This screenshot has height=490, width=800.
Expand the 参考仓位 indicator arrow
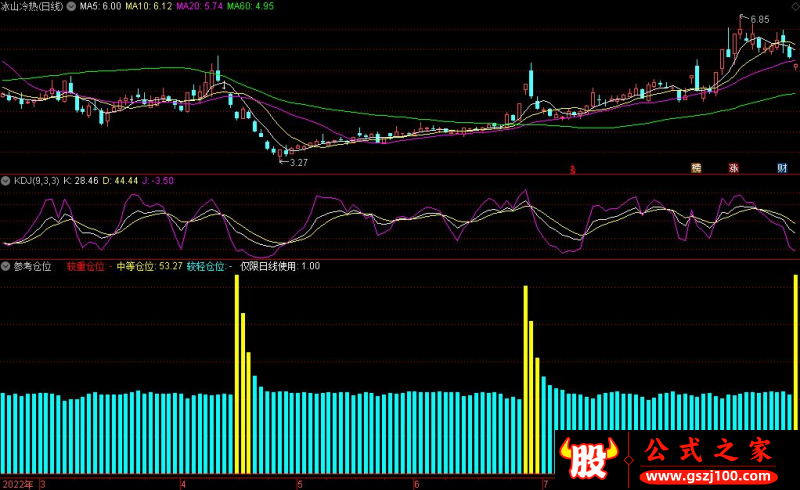6,267
